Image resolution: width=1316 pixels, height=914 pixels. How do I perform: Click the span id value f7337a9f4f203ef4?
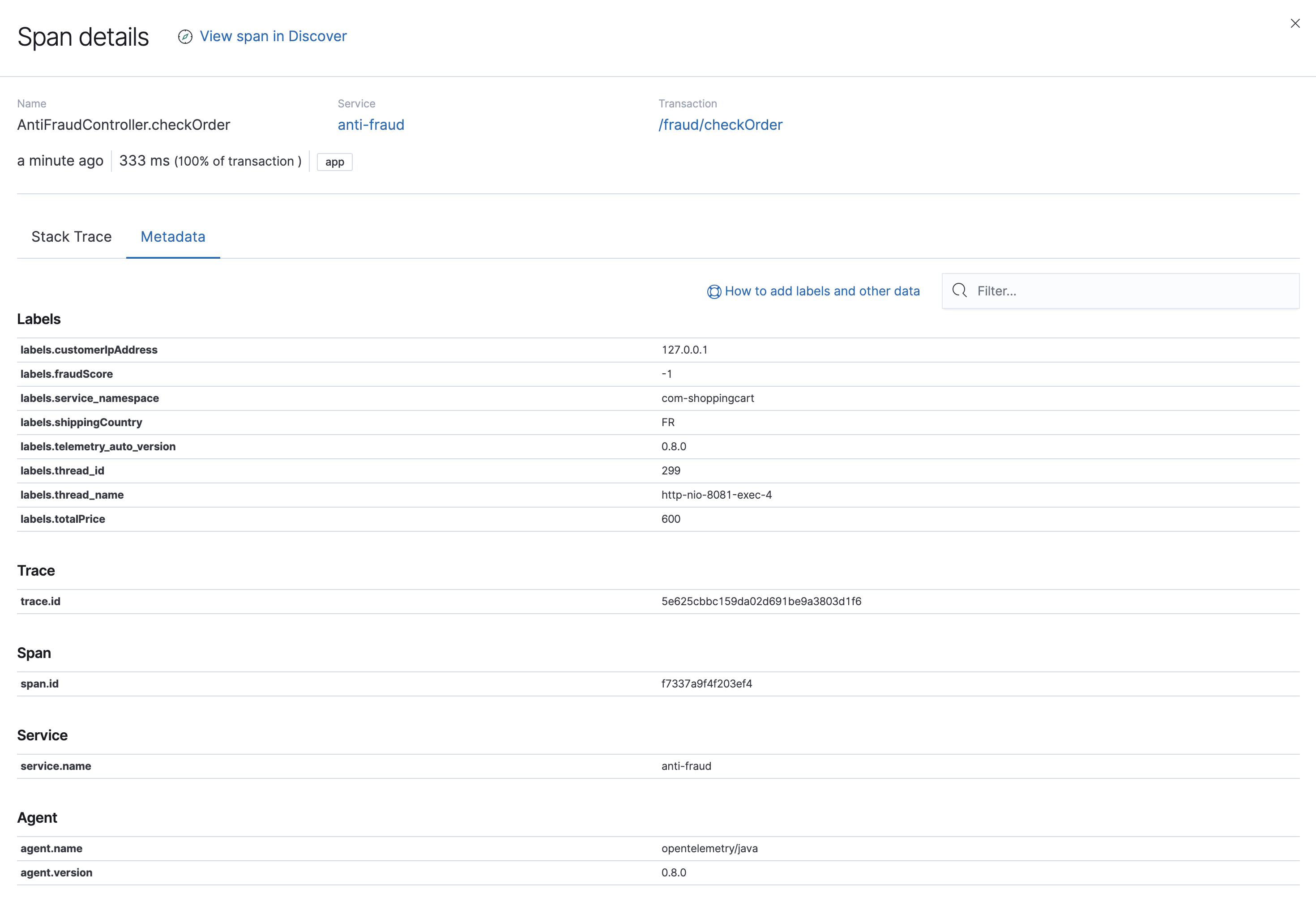[x=707, y=684]
